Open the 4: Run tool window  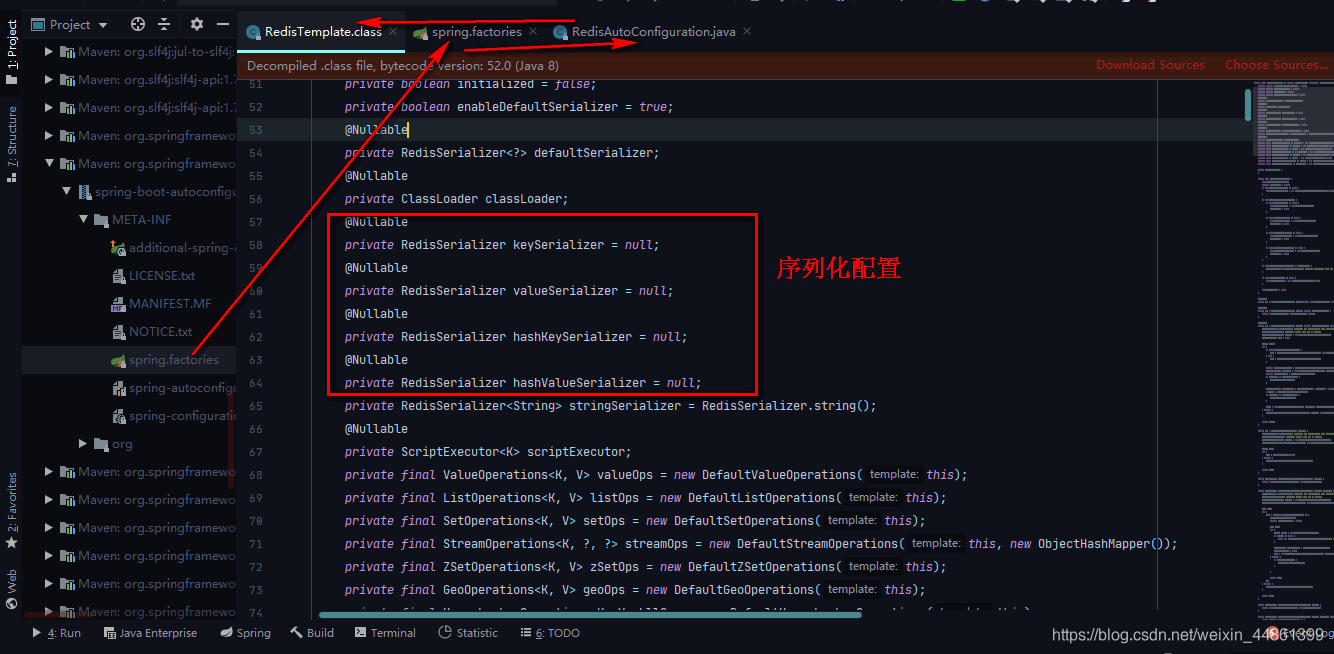pyautogui.click(x=57, y=633)
